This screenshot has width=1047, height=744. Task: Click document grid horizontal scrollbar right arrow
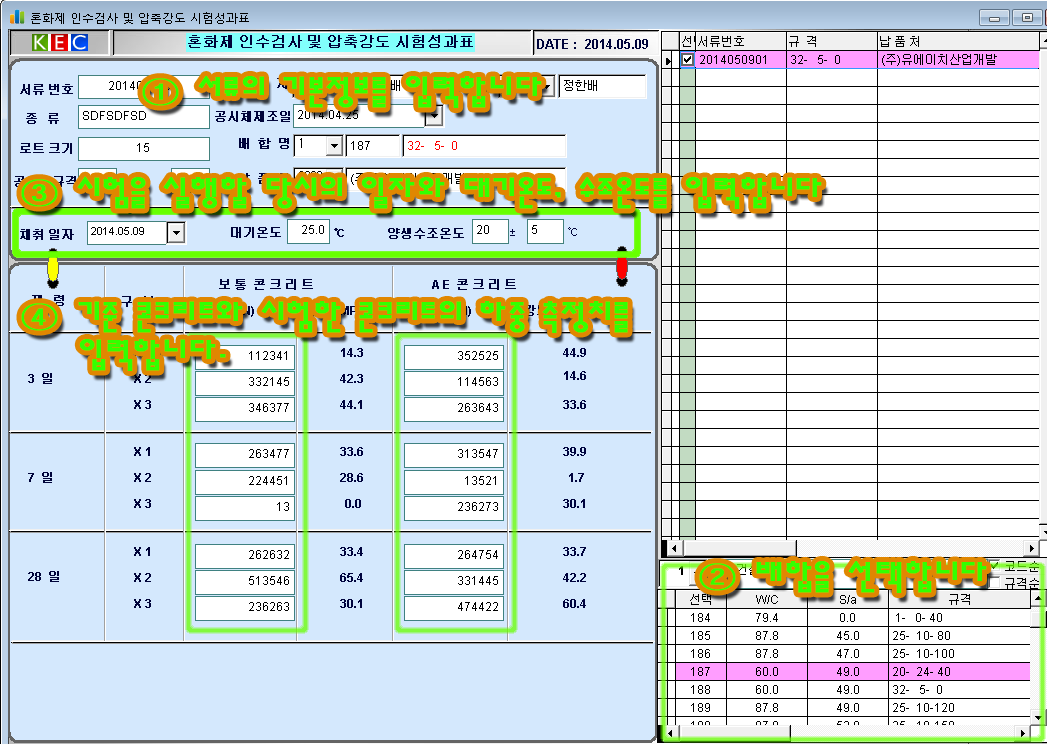tap(1032, 548)
